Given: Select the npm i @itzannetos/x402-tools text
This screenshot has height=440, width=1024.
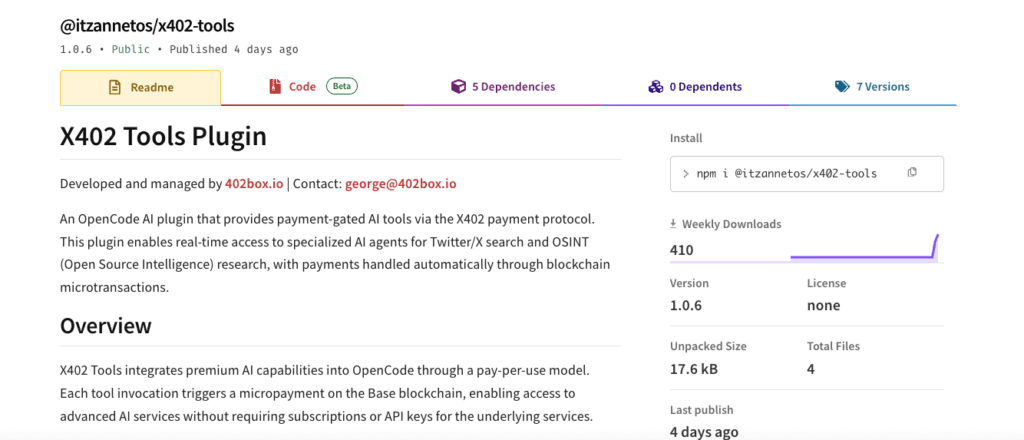Looking at the screenshot, I should pos(786,174).
